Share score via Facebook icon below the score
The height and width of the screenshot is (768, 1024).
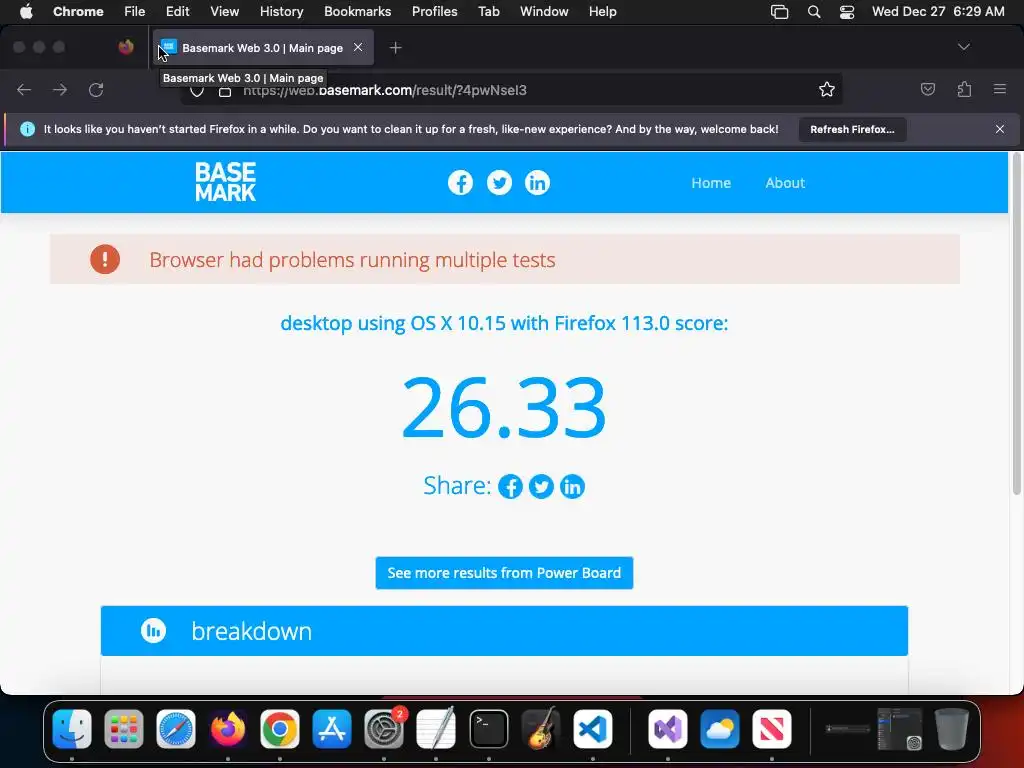[x=510, y=487]
